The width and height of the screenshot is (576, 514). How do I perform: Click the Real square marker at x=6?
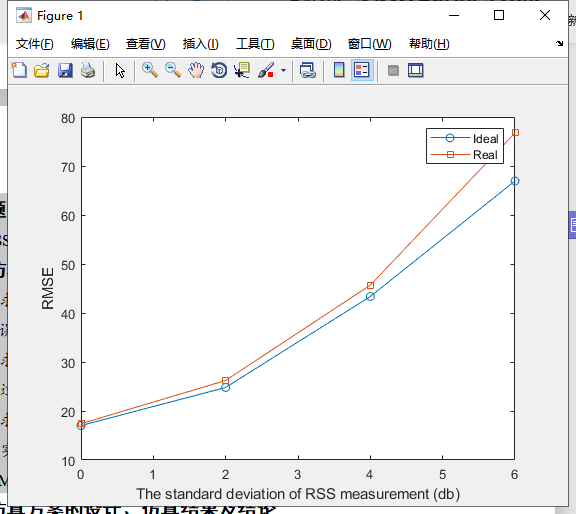(x=515, y=132)
